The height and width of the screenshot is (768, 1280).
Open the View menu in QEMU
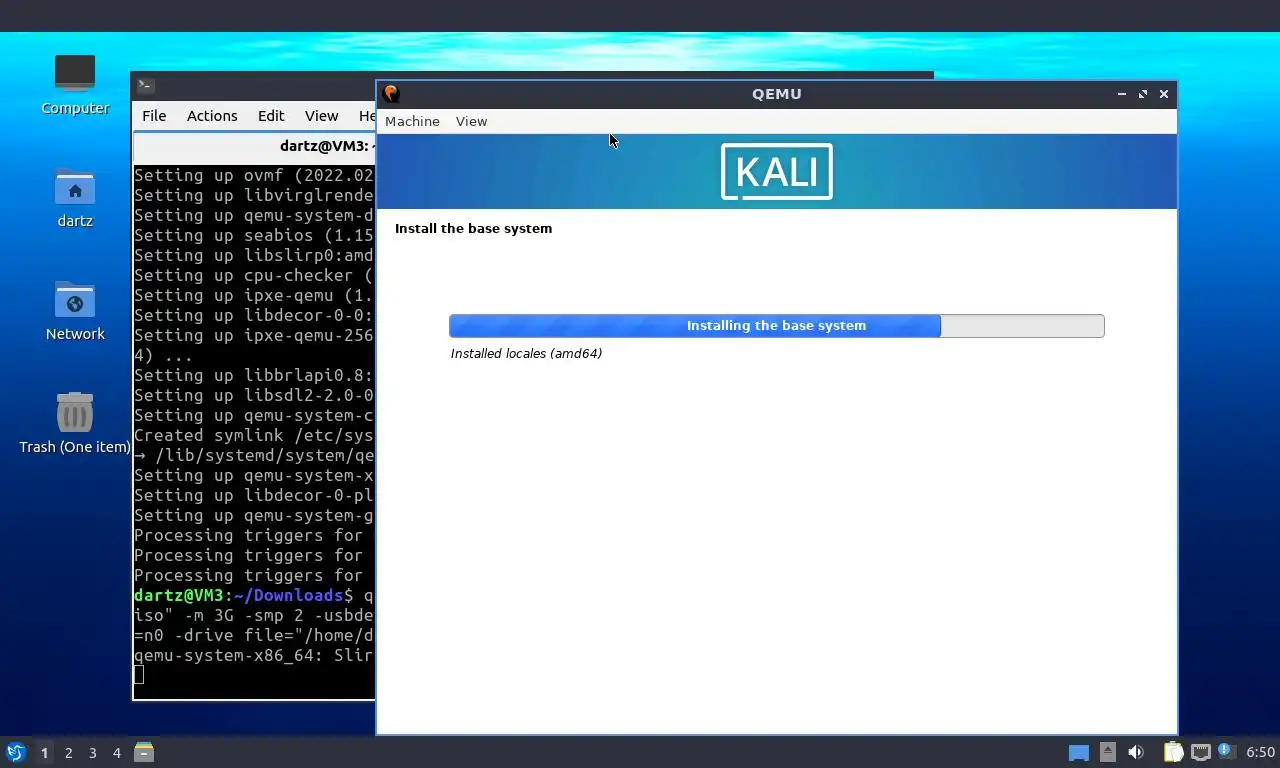471,121
